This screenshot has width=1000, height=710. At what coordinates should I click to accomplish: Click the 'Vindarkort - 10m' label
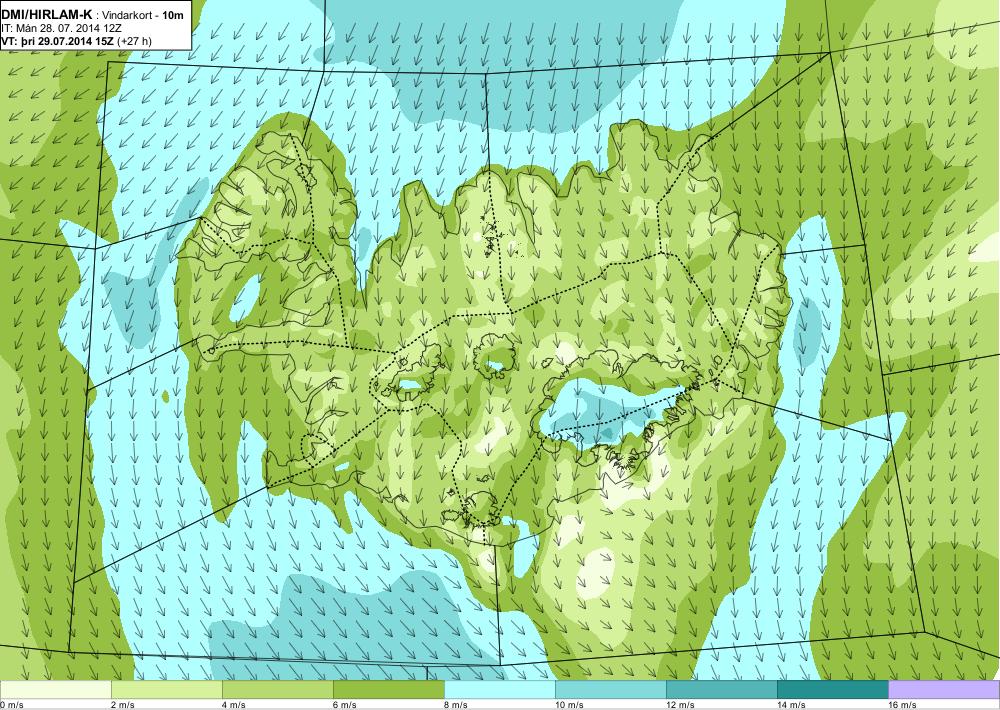click(x=144, y=15)
